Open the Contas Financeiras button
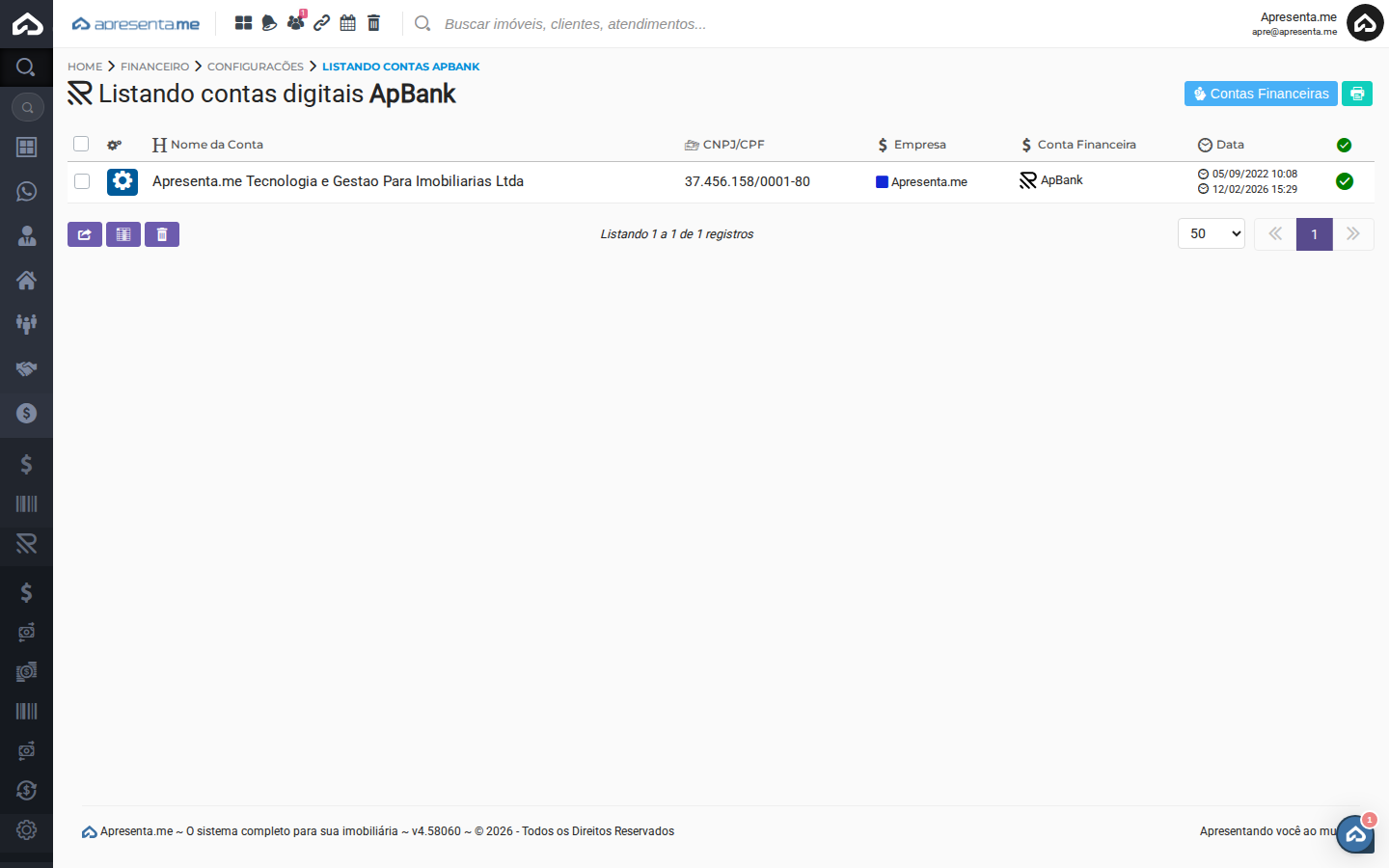Screen dimensions: 1389x868 (x=1261, y=94)
